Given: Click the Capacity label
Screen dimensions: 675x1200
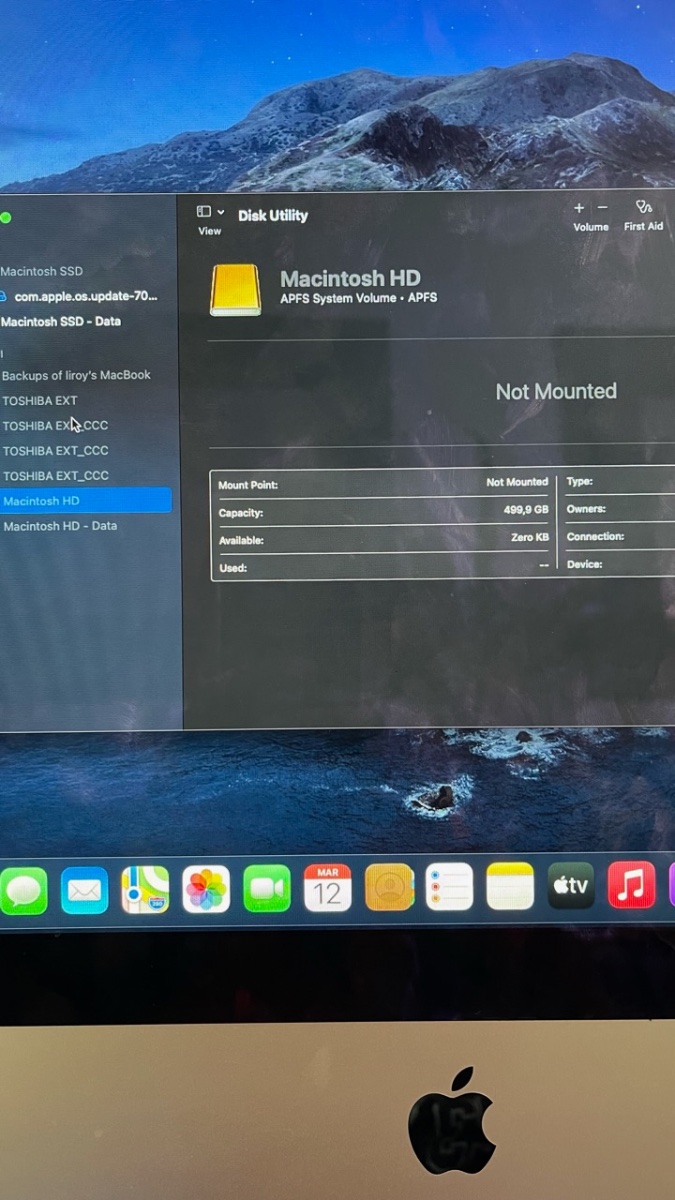Looking at the screenshot, I should coord(241,513).
